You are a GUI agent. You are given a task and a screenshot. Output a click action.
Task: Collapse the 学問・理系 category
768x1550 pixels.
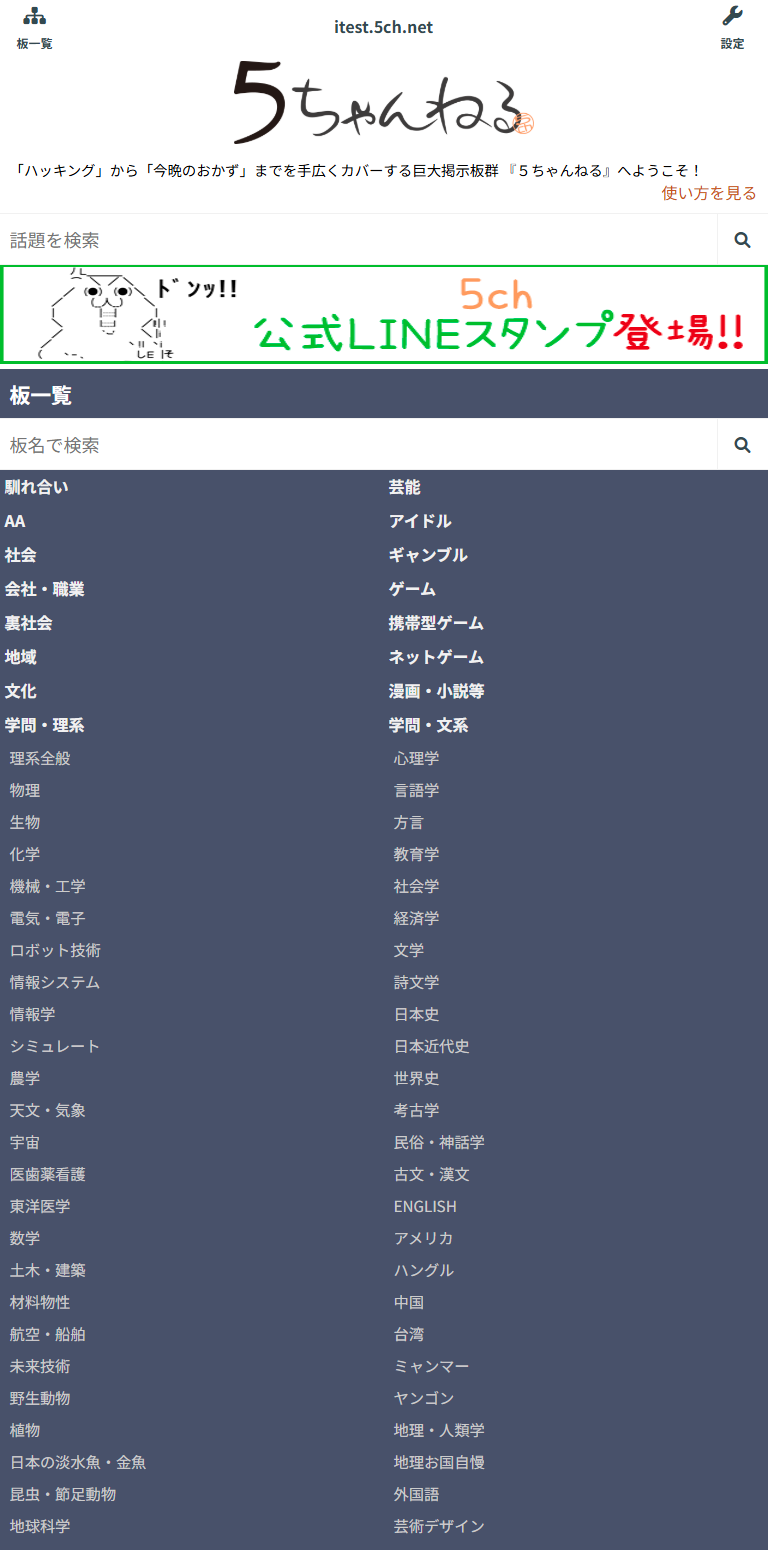coord(45,725)
